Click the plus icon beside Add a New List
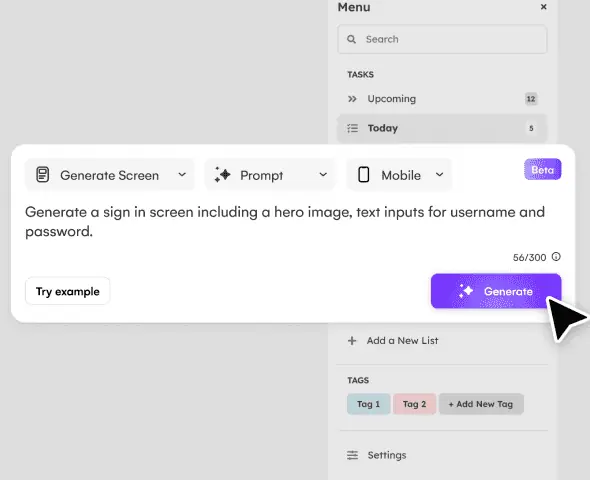The width and height of the screenshot is (590, 480). 352,341
